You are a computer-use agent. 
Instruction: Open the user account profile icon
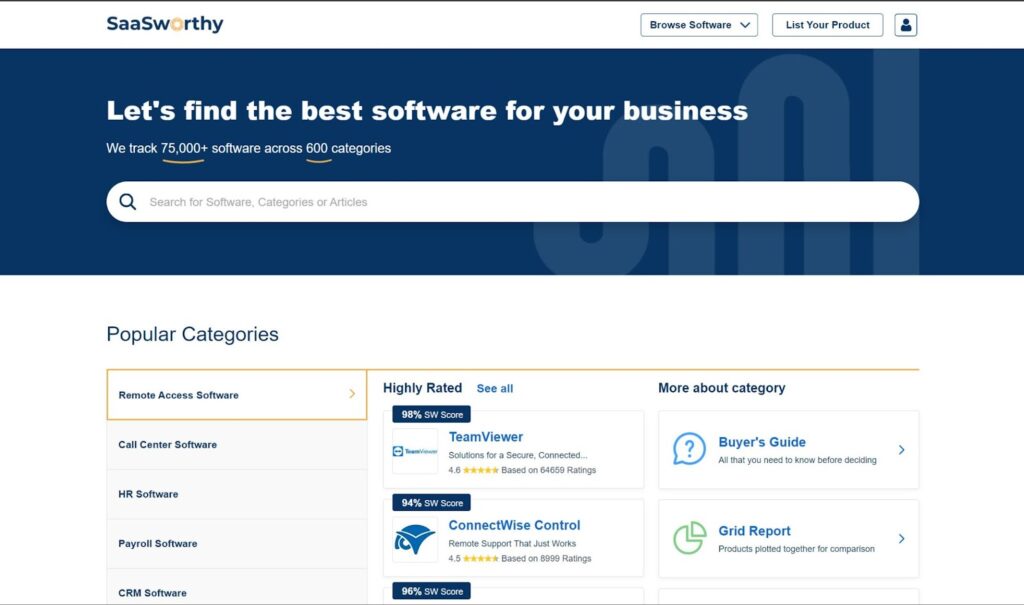(905, 25)
